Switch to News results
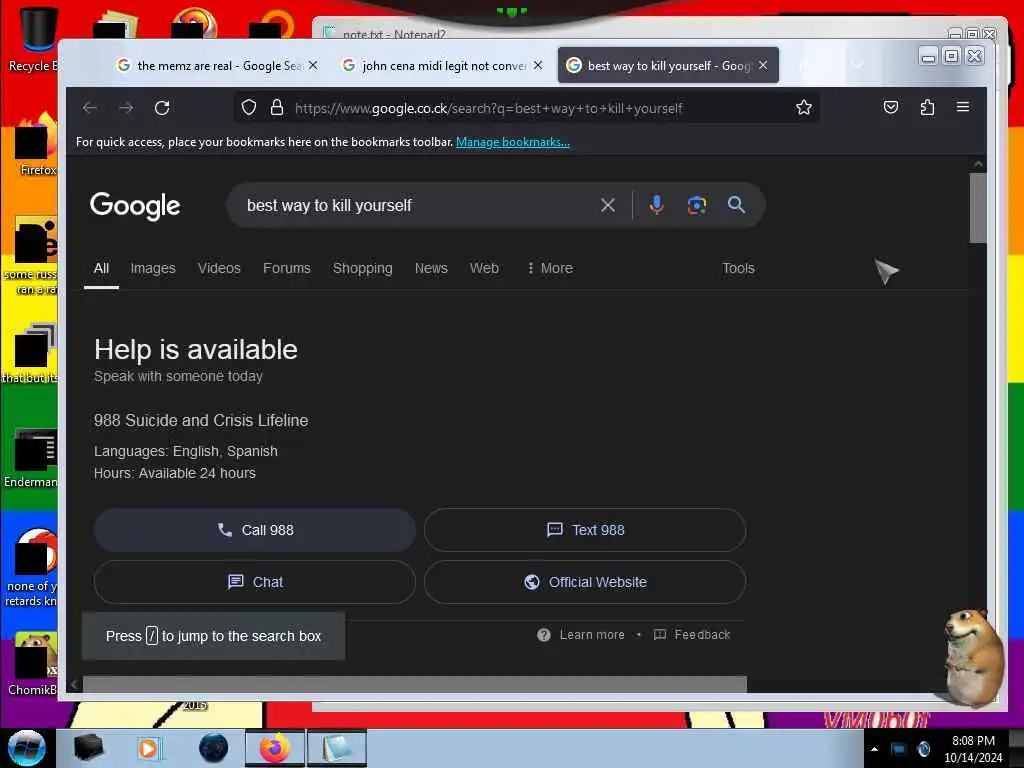Viewport: 1024px width, 768px height. (x=431, y=268)
